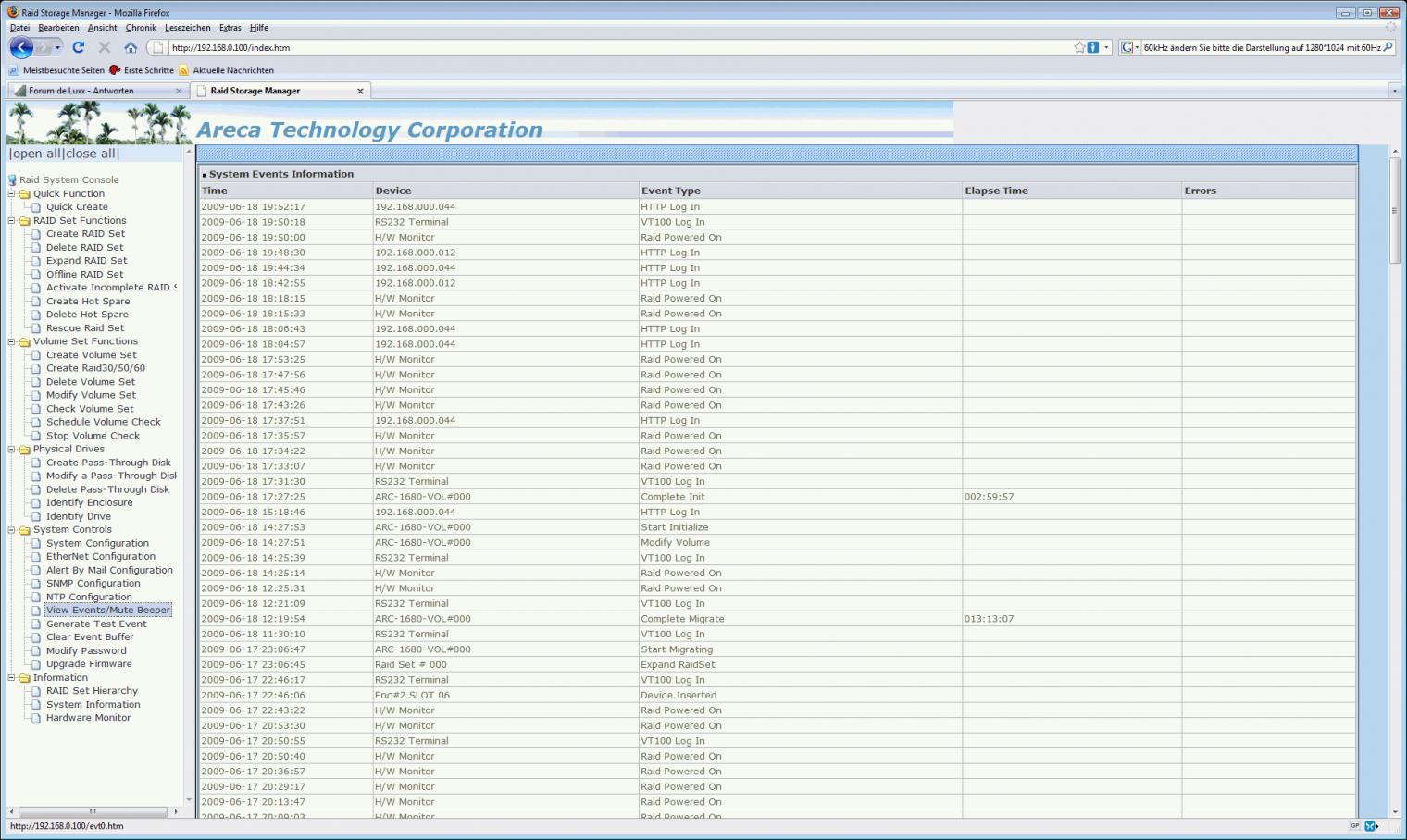Screen dimensions: 1407x840
Task: Go back with the browser Back arrow
Action: [21, 47]
